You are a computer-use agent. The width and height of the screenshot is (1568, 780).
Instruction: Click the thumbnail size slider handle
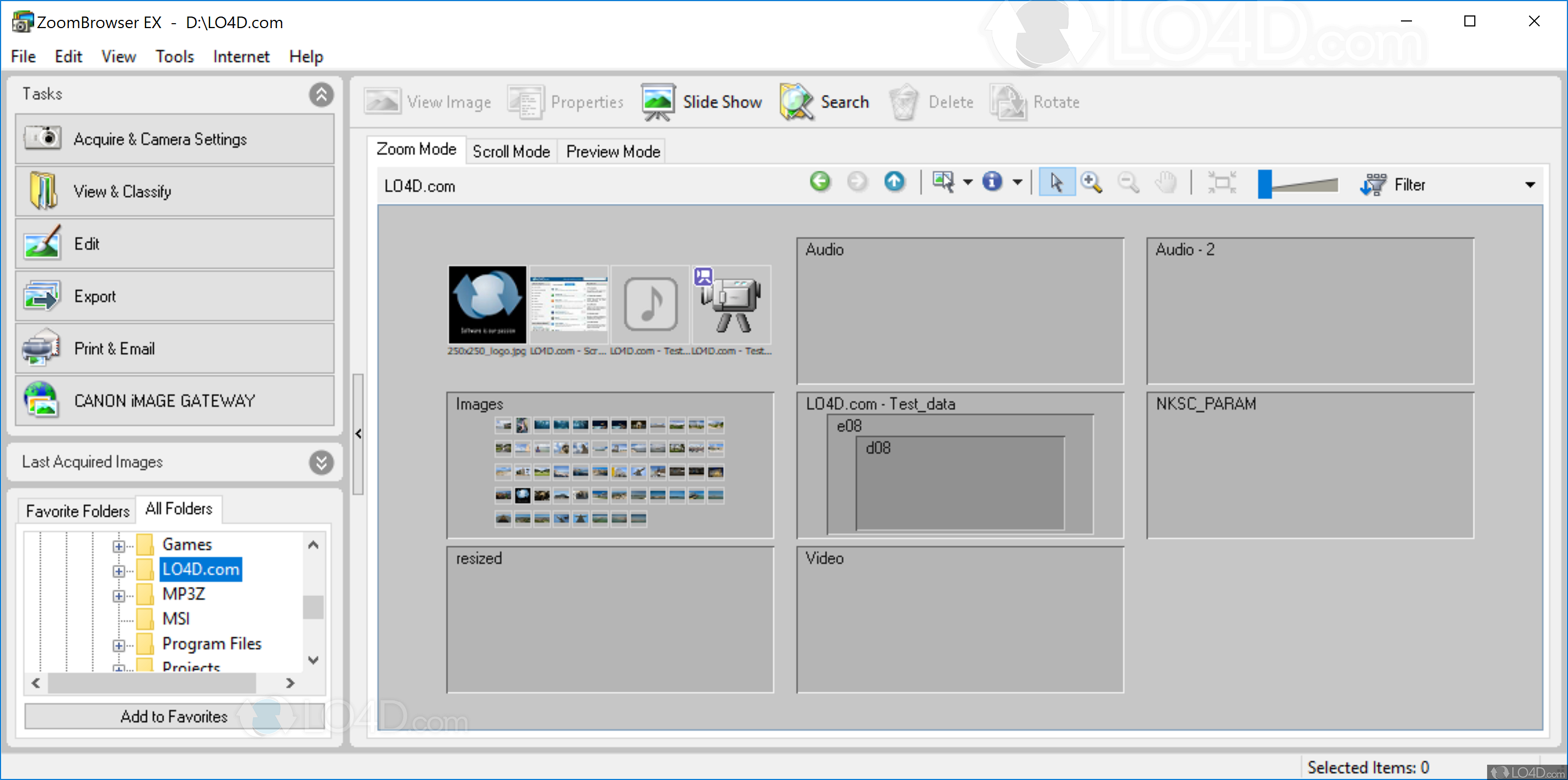1265,184
